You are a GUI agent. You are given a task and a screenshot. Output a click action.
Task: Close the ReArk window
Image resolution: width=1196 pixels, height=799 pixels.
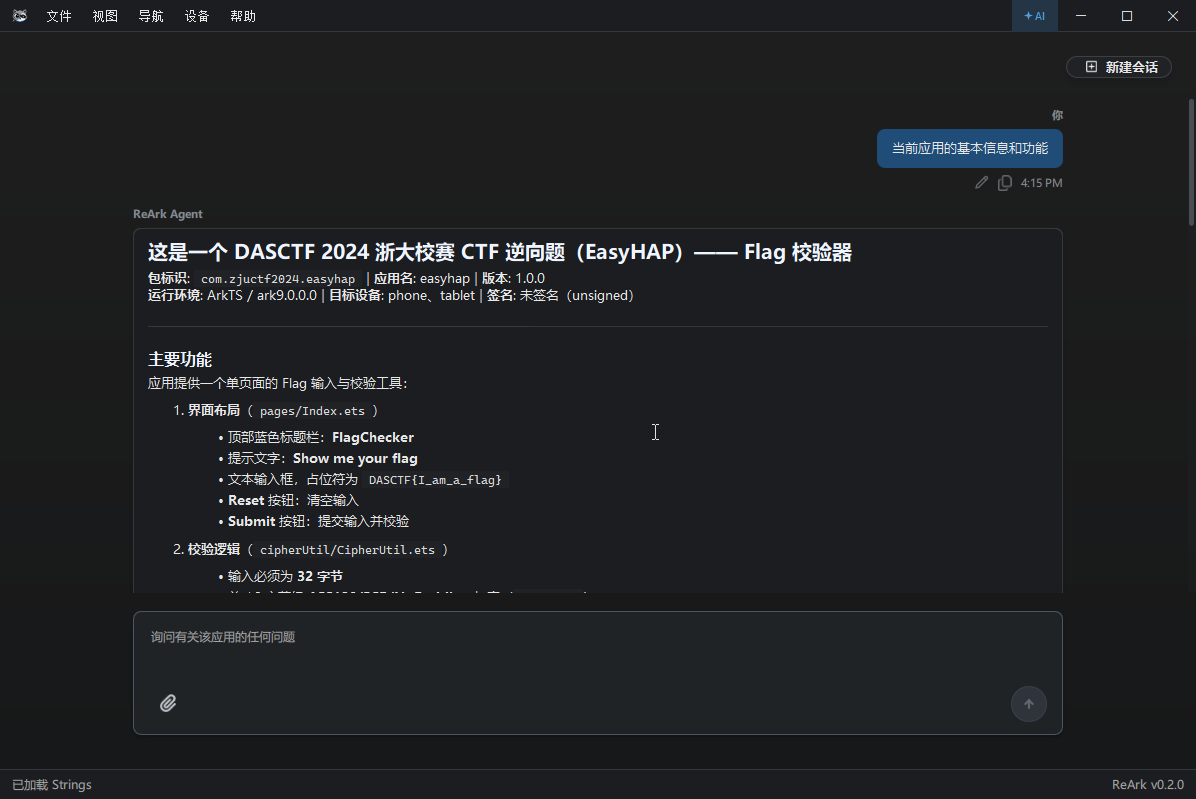point(1172,16)
